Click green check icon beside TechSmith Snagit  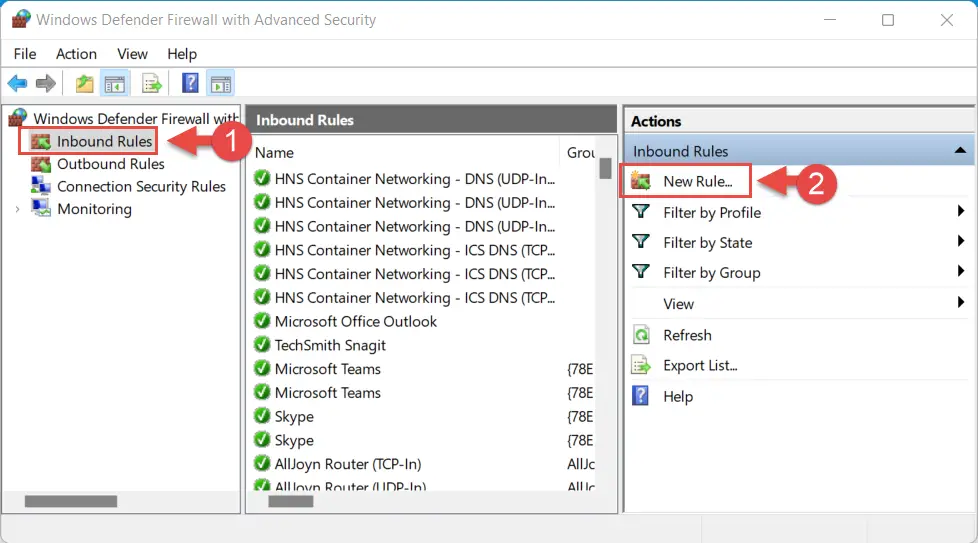262,345
